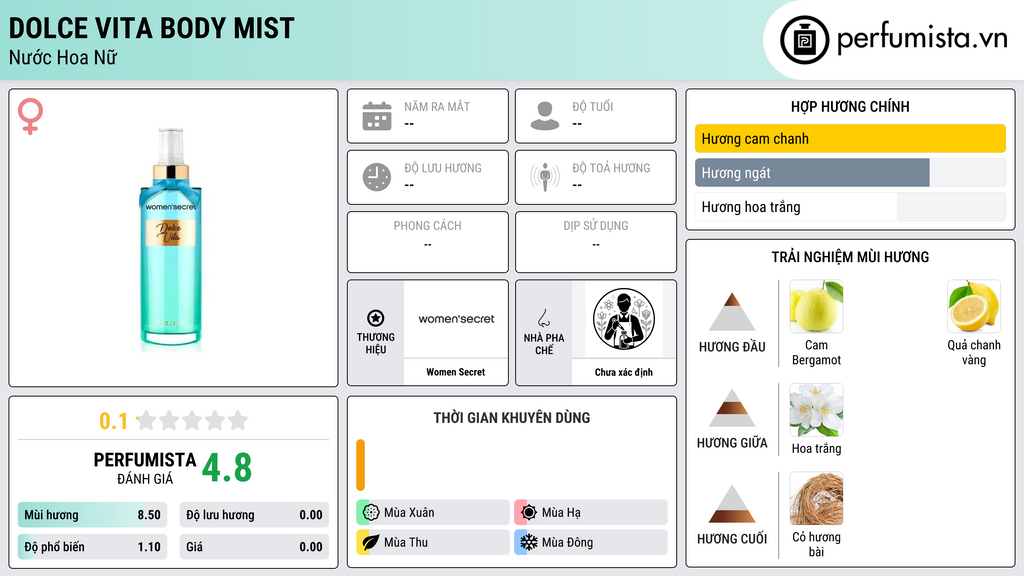
Task: Click the person silhouette icon for Độ Tuổi
Action: point(545,116)
